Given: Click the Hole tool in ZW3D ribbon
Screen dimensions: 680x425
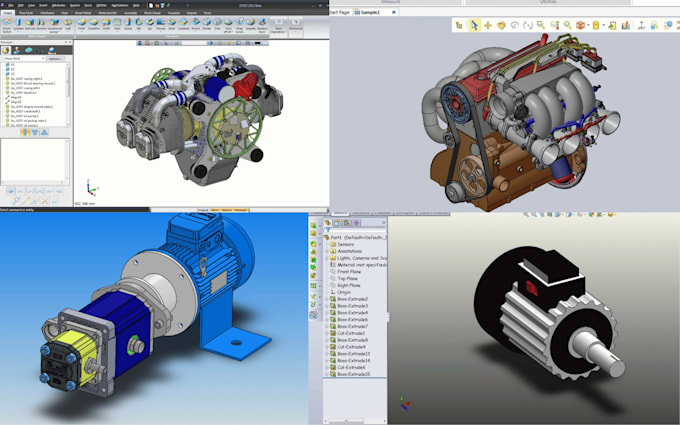Looking at the screenshot, I should click(x=117, y=25).
